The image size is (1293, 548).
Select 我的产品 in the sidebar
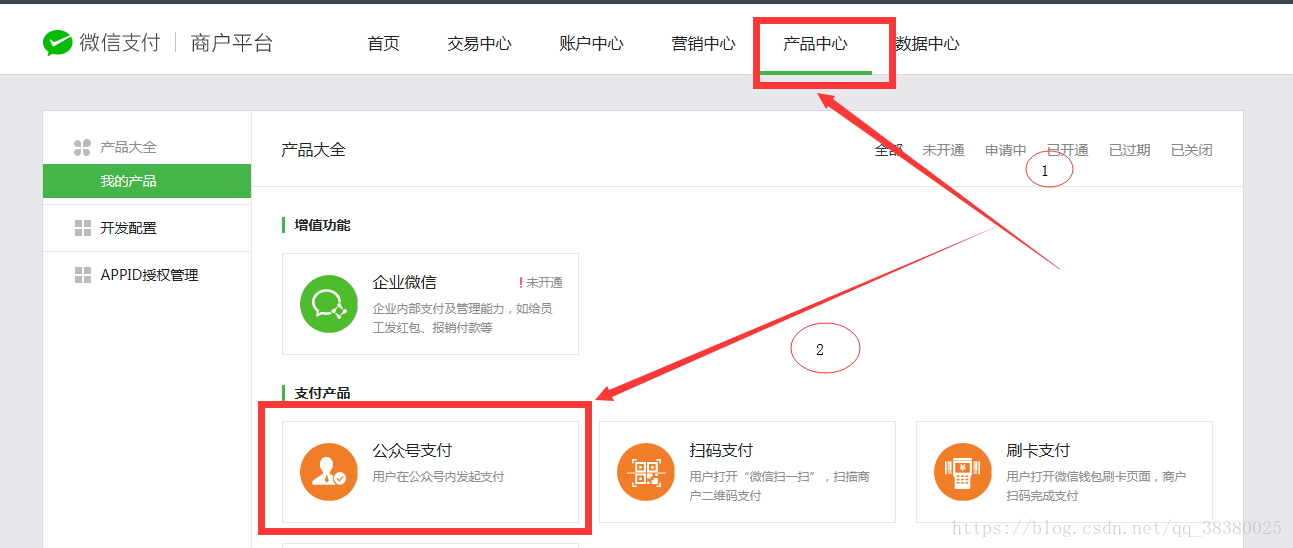(x=147, y=181)
